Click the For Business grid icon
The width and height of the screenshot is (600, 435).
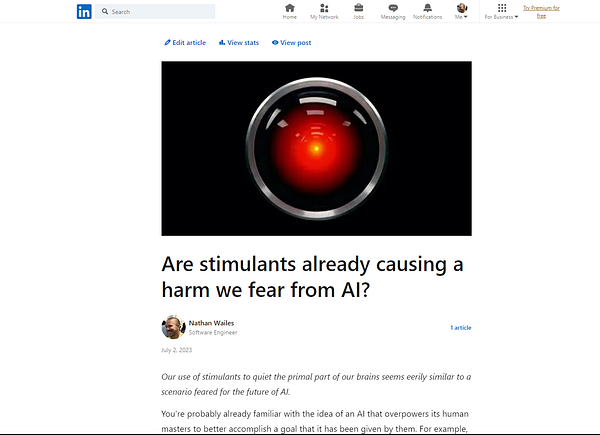pyautogui.click(x=502, y=8)
